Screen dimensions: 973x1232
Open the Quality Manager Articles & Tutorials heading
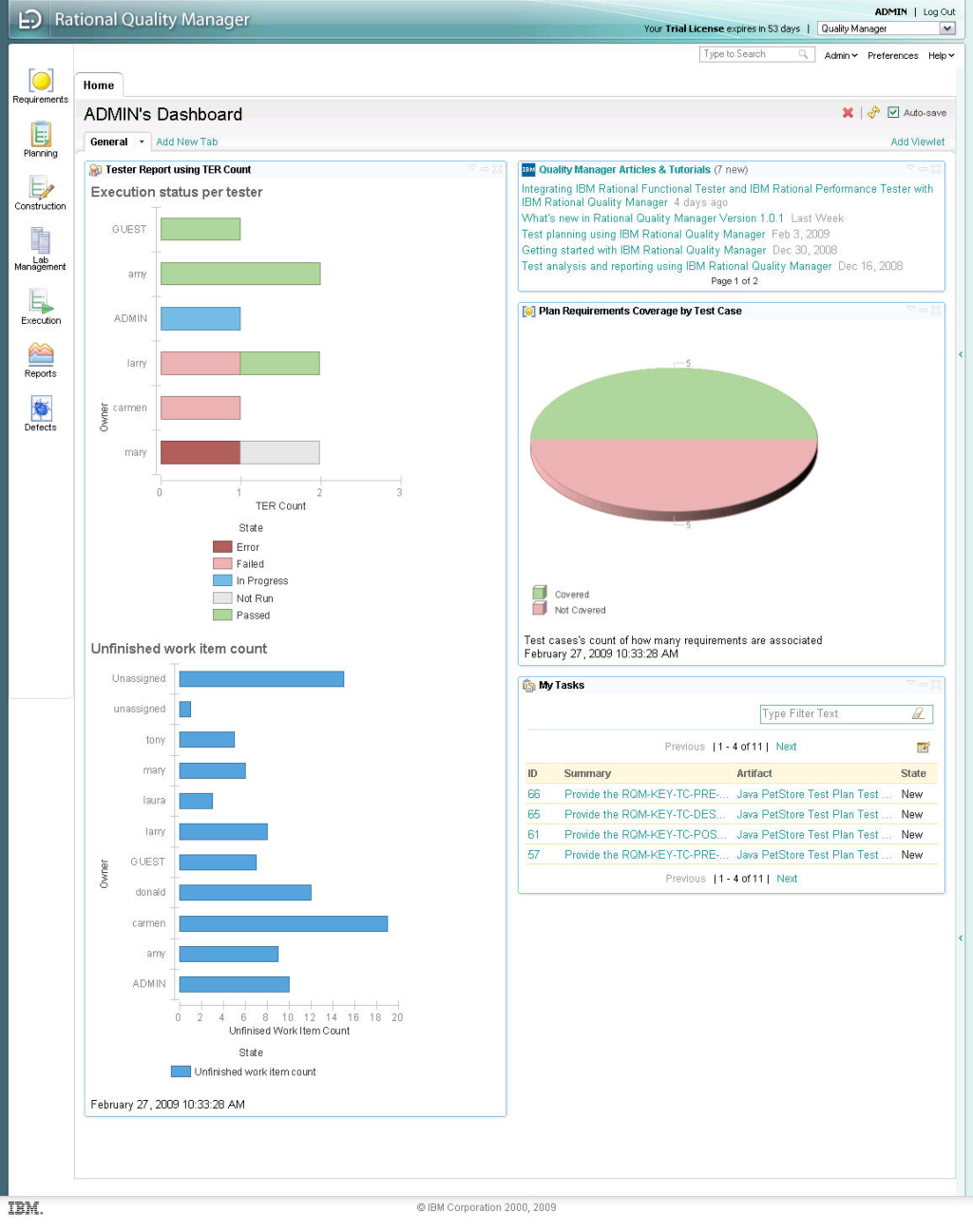point(625,170)
